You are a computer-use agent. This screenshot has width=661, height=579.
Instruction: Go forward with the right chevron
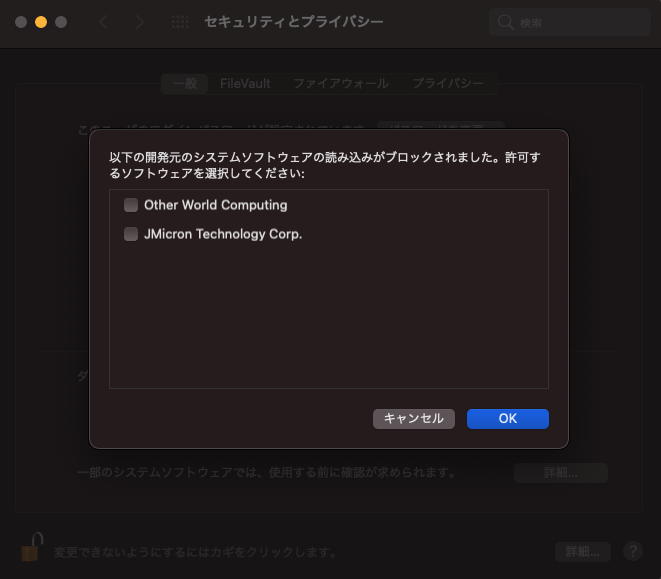tap(140, 22)
